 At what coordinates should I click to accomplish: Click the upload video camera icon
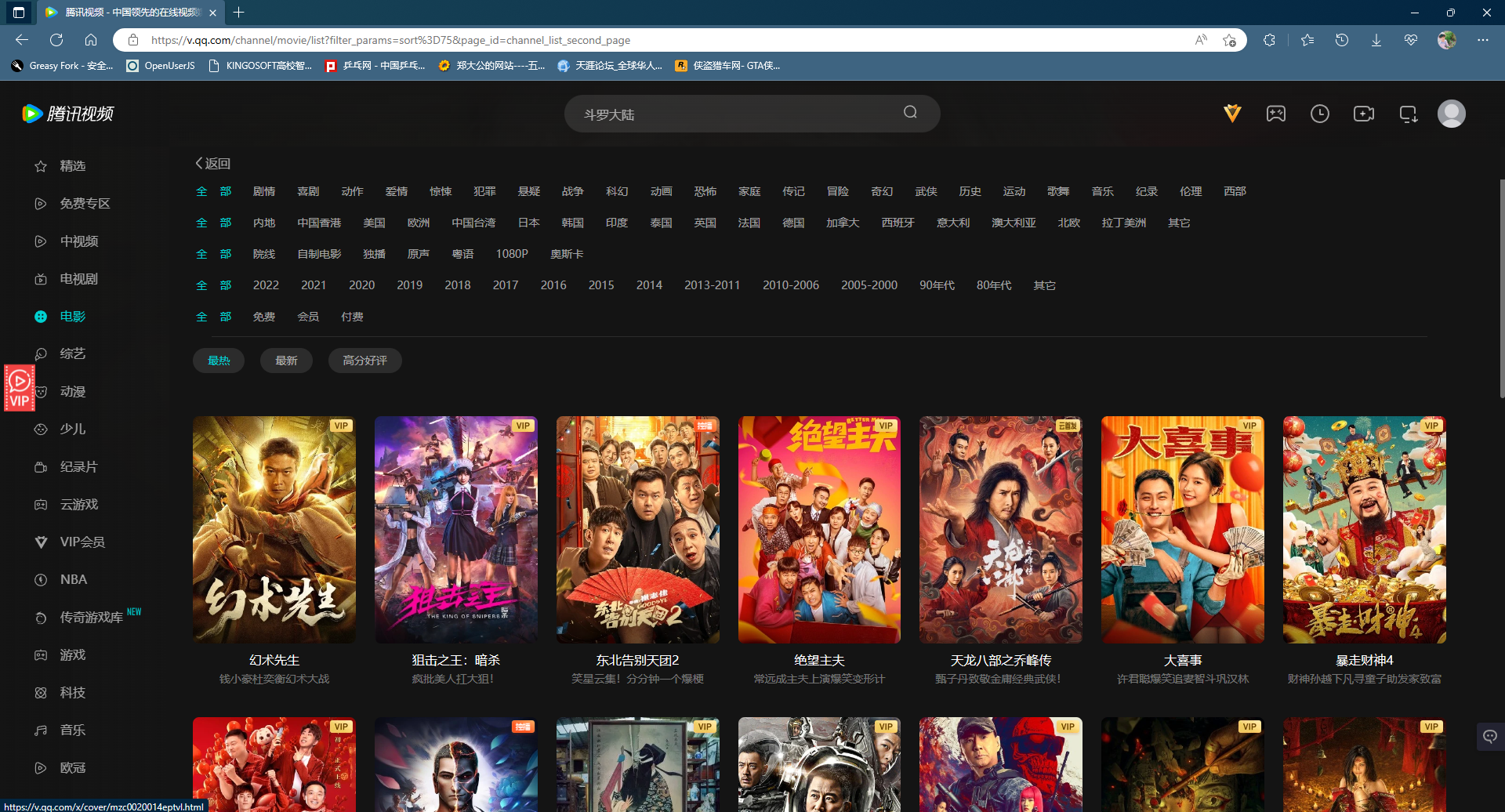[x=1364, y=114]
